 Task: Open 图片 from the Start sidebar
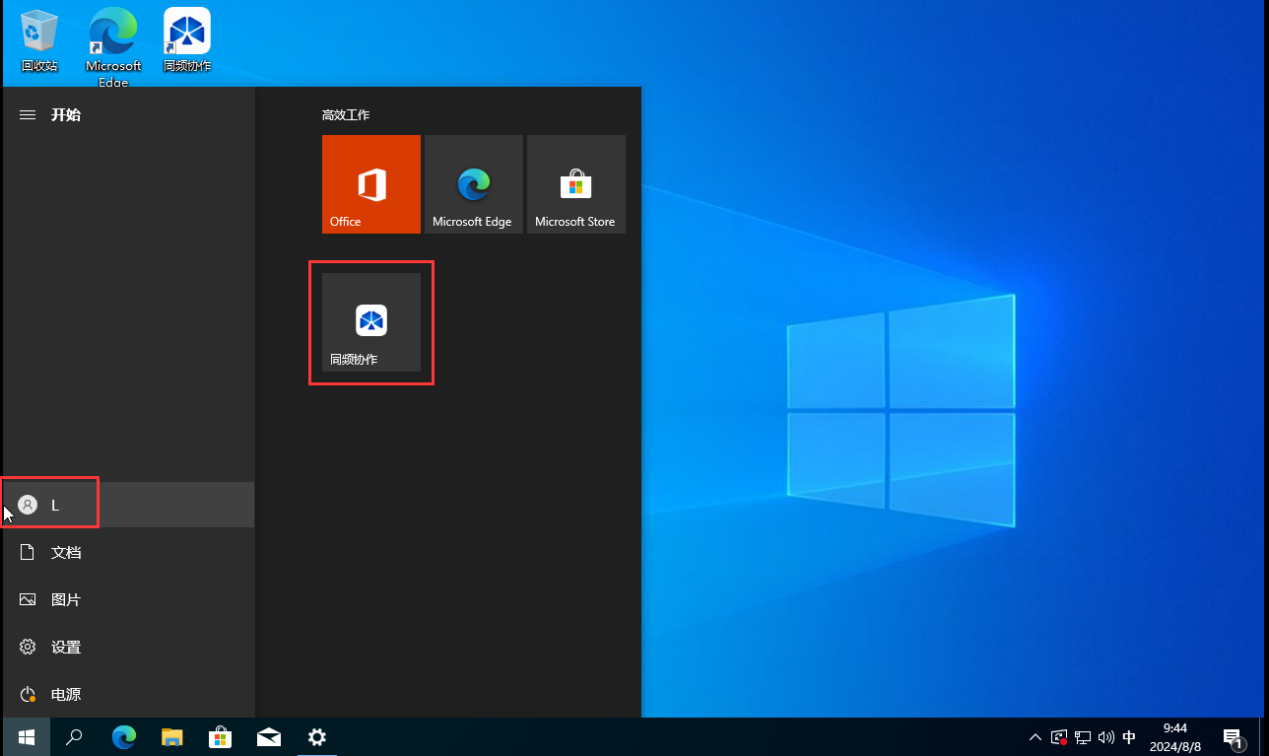[127, 600]
